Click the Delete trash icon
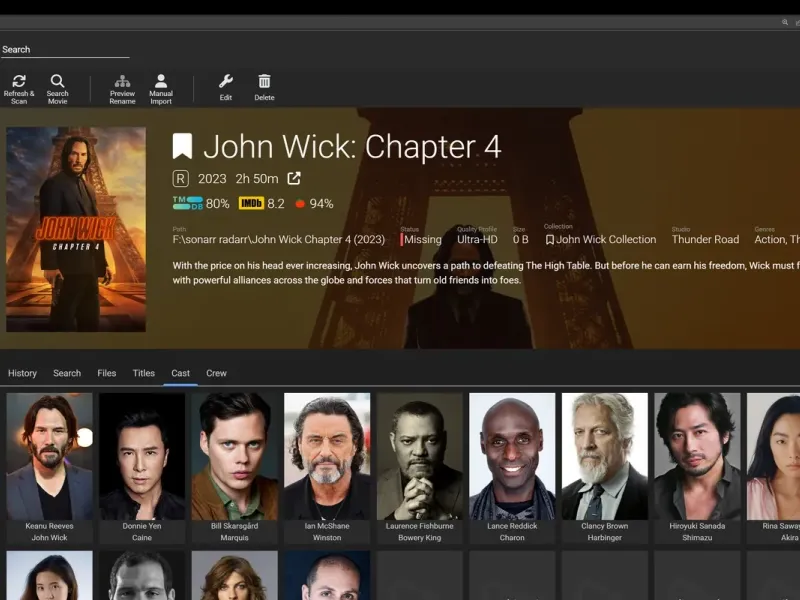Image resolution: width=800 pixels, height=600 pixels. [x=264, y=81]
